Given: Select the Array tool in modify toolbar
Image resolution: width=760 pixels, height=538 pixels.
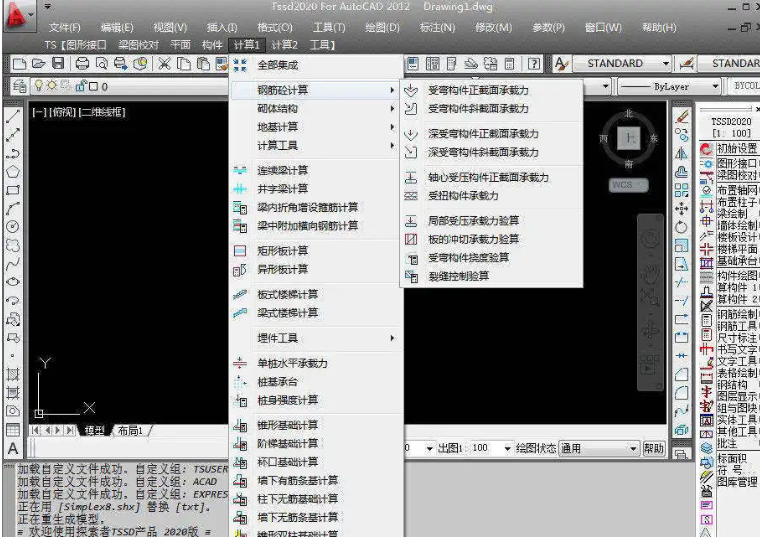Looking at the screenshot, I should [x=681, y=190].
